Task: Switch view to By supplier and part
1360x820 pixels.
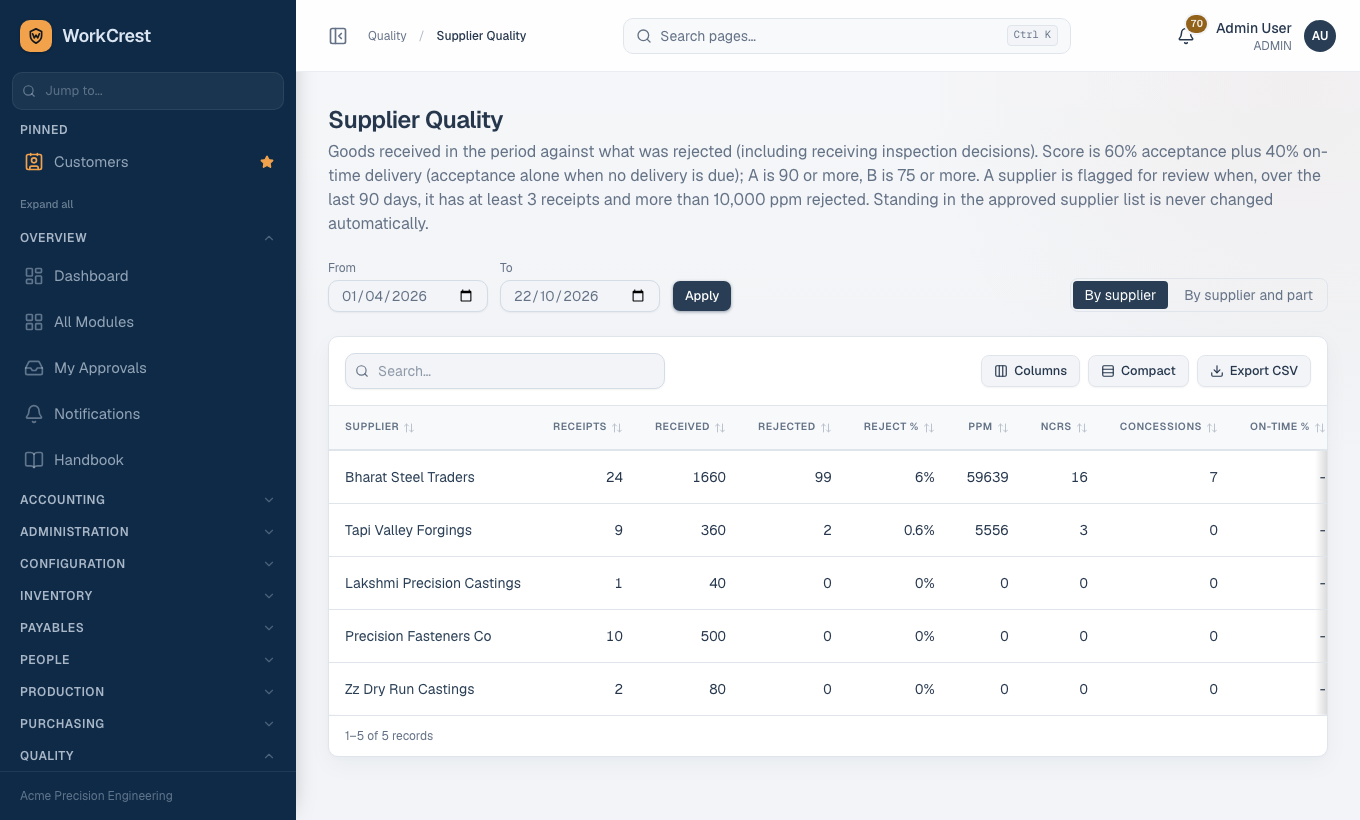Action: pos(1248,295)
